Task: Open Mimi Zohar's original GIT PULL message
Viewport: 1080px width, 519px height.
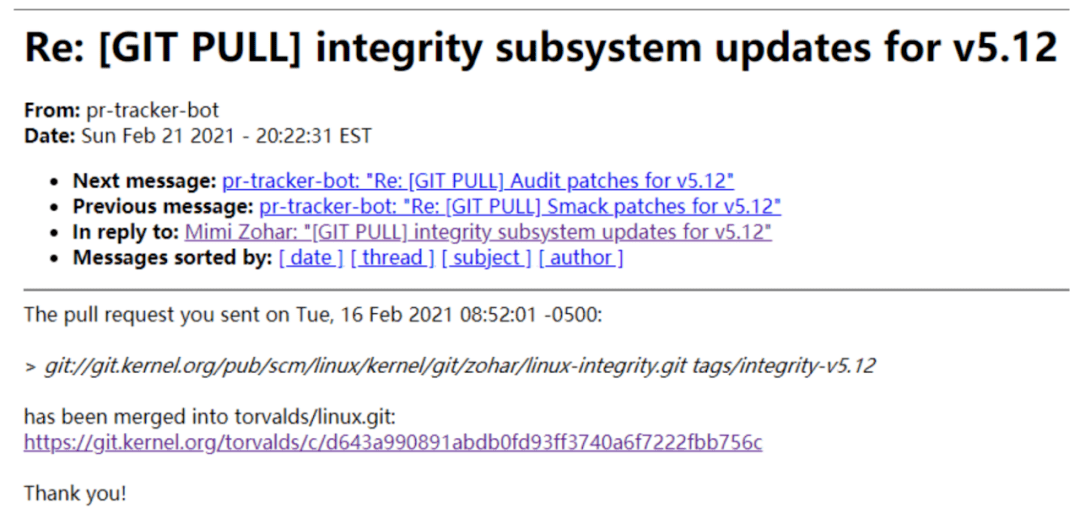Action: tap(478, 232)
